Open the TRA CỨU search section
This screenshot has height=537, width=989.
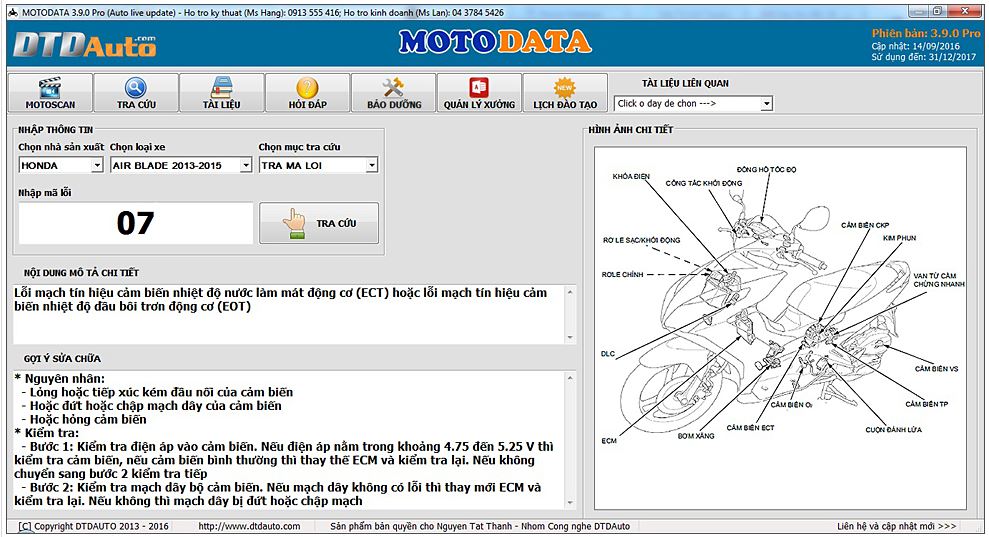[136, 93]
